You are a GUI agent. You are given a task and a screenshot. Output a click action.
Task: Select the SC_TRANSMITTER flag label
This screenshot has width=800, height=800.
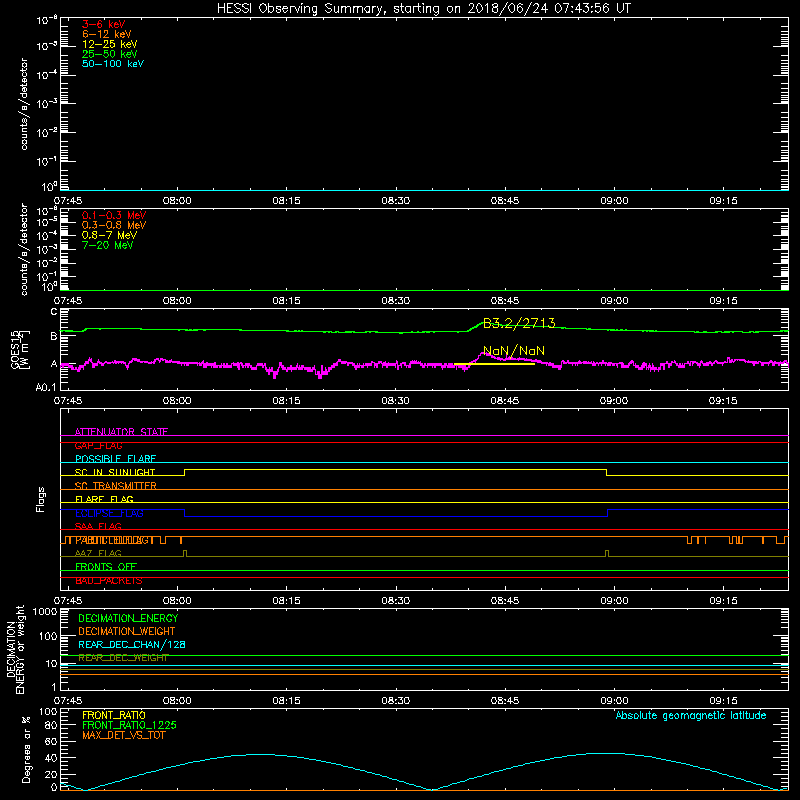(x=115, y=486)
